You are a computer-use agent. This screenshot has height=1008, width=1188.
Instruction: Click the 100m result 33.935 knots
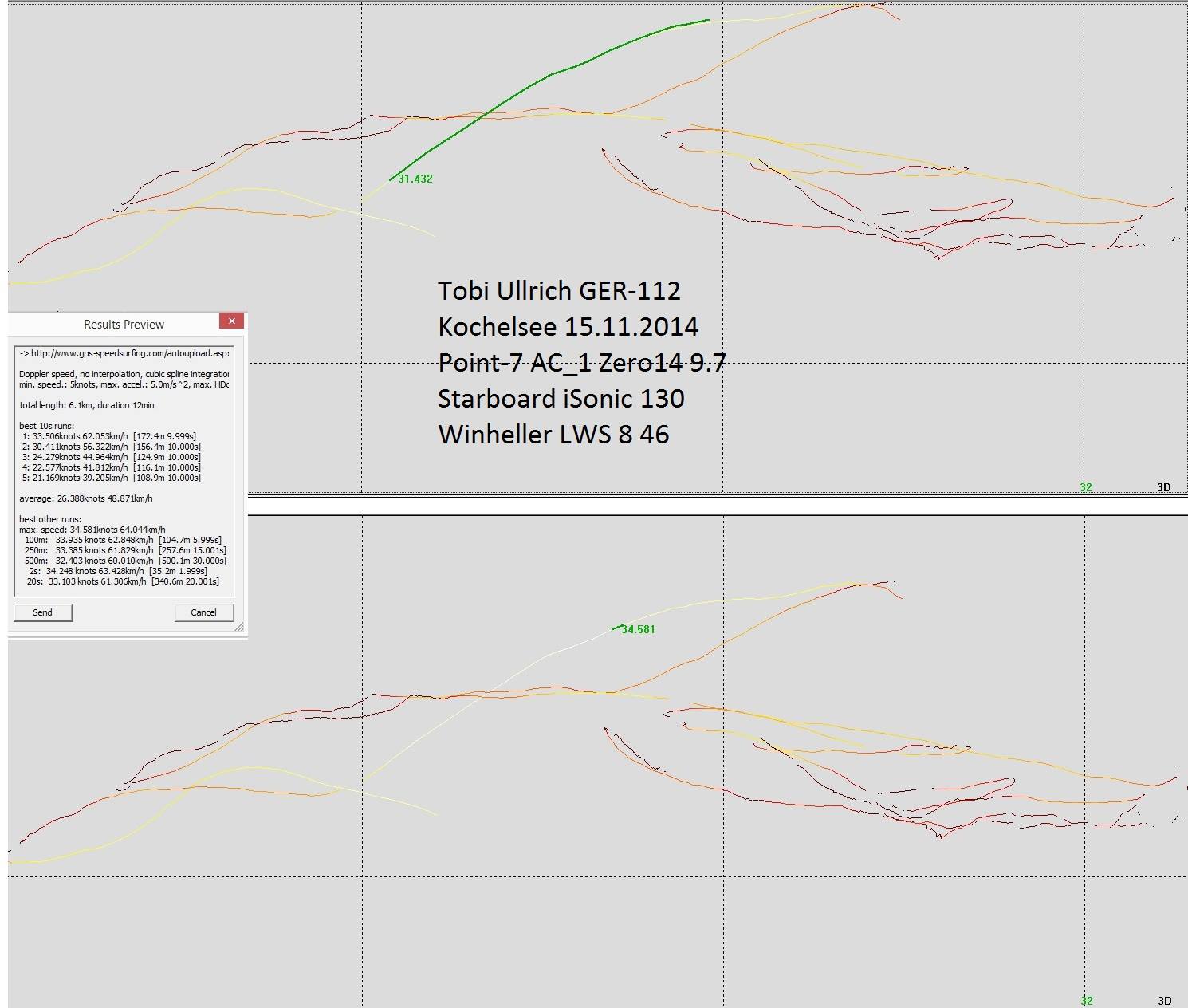pos(123,540)
